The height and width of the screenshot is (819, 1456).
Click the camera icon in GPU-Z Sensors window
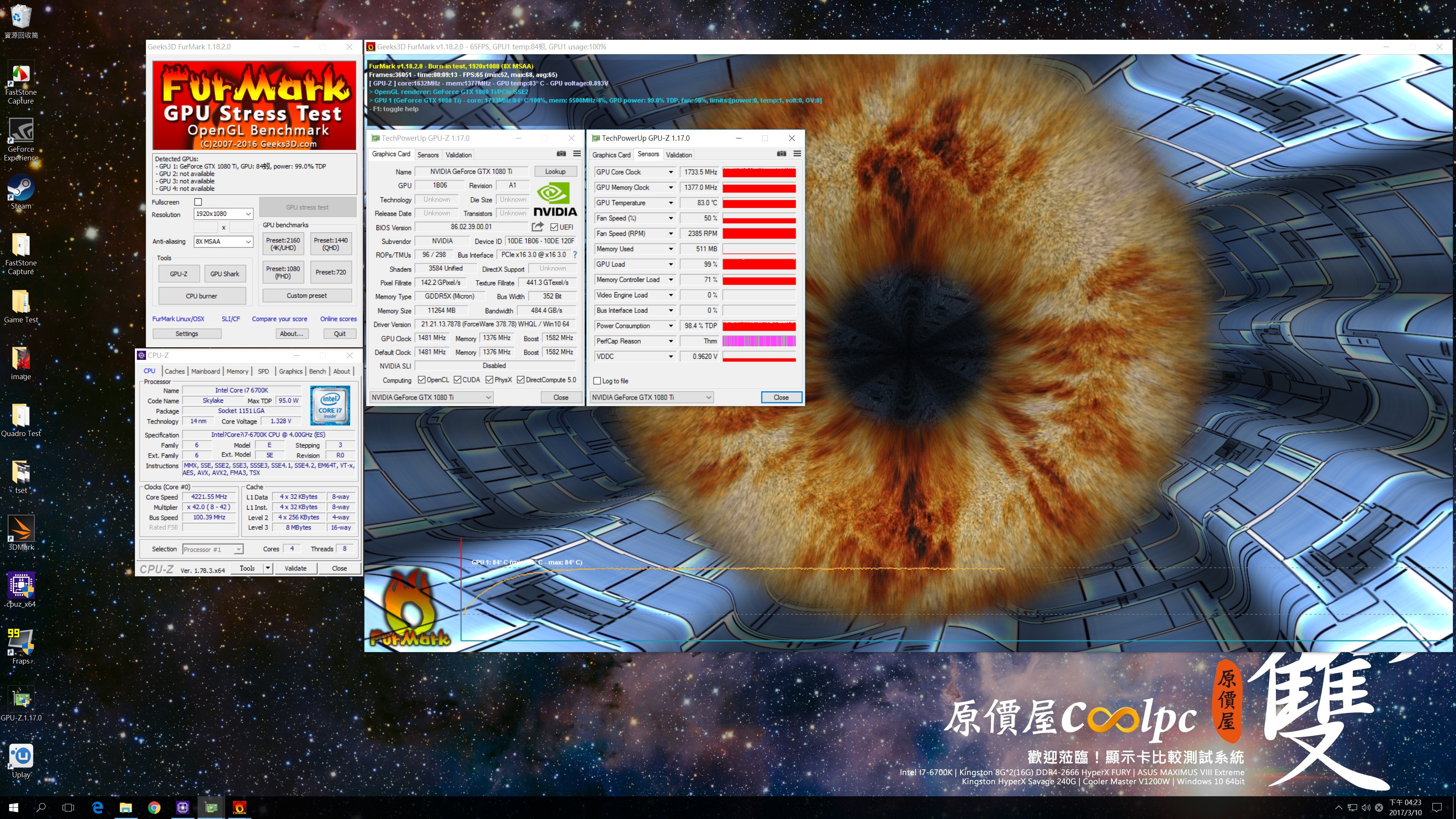781,154
